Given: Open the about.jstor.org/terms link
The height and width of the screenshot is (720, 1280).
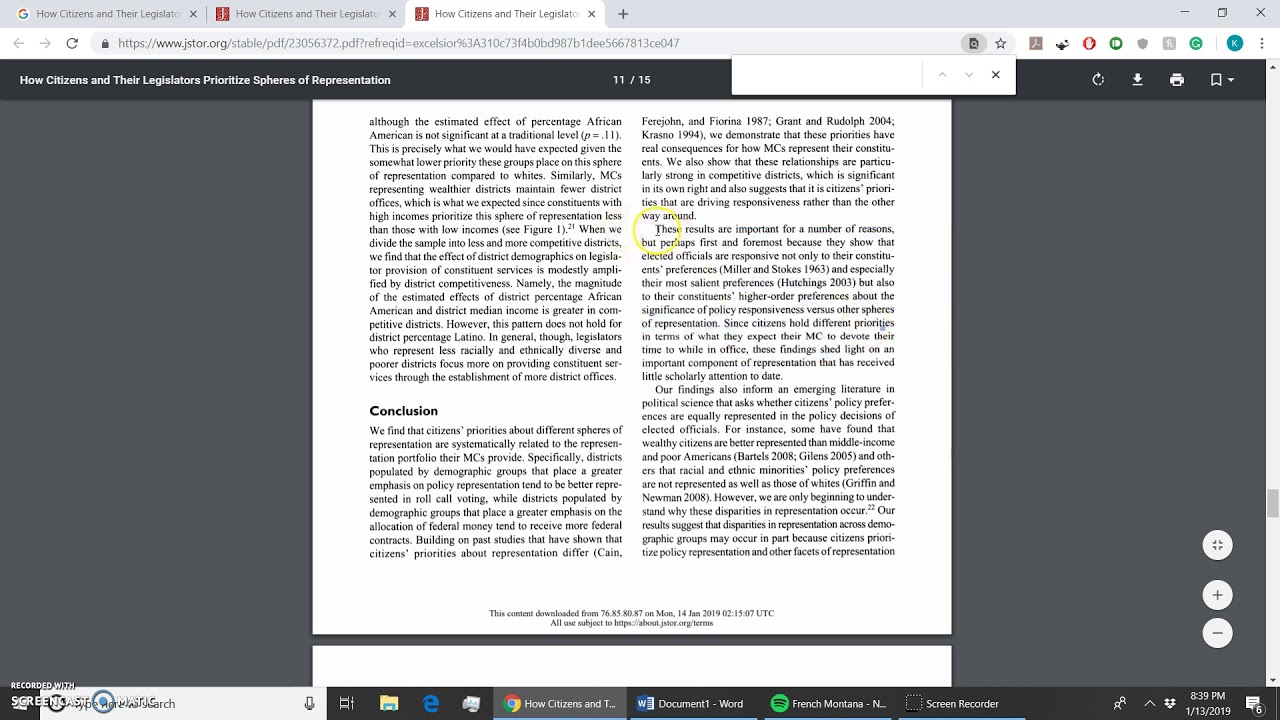Looking at the screenshot, I should (664, 623).
